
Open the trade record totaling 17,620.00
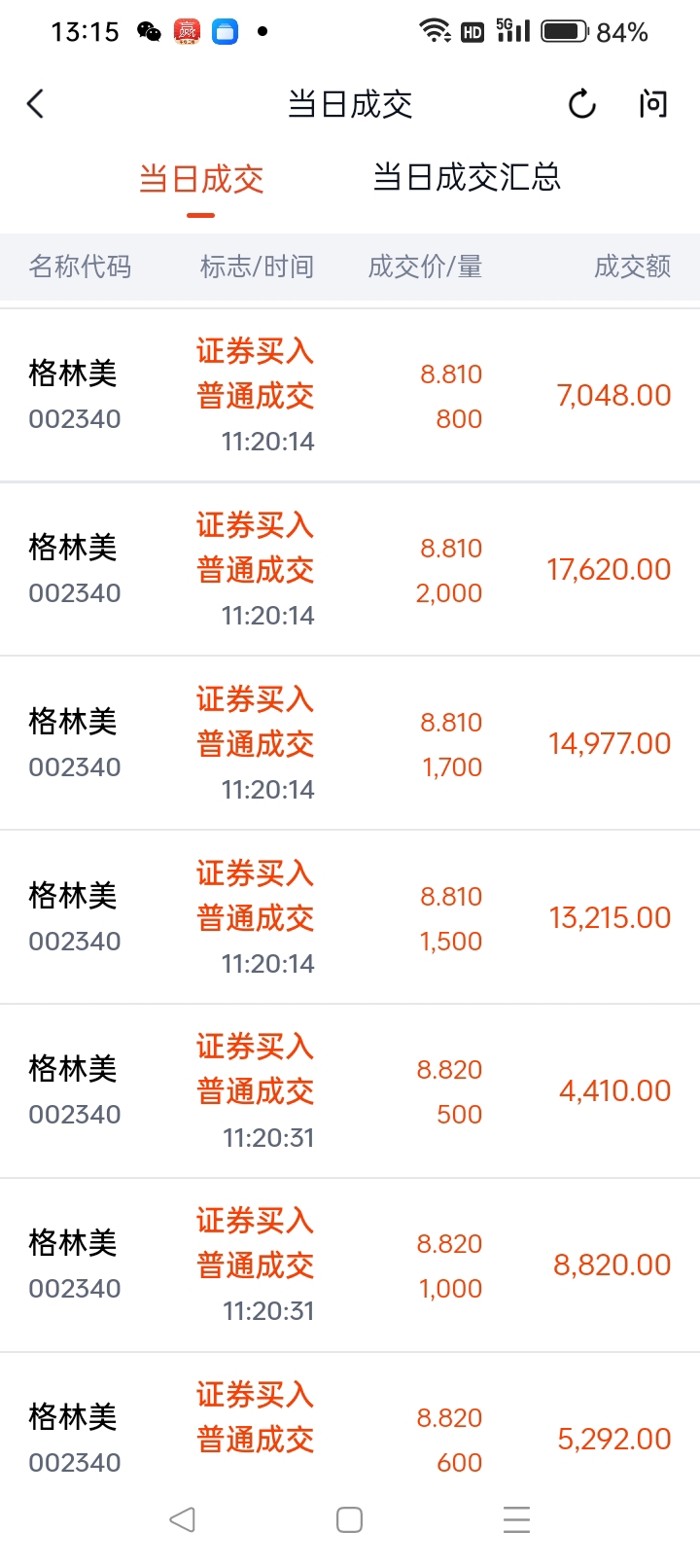coord(350,570)
